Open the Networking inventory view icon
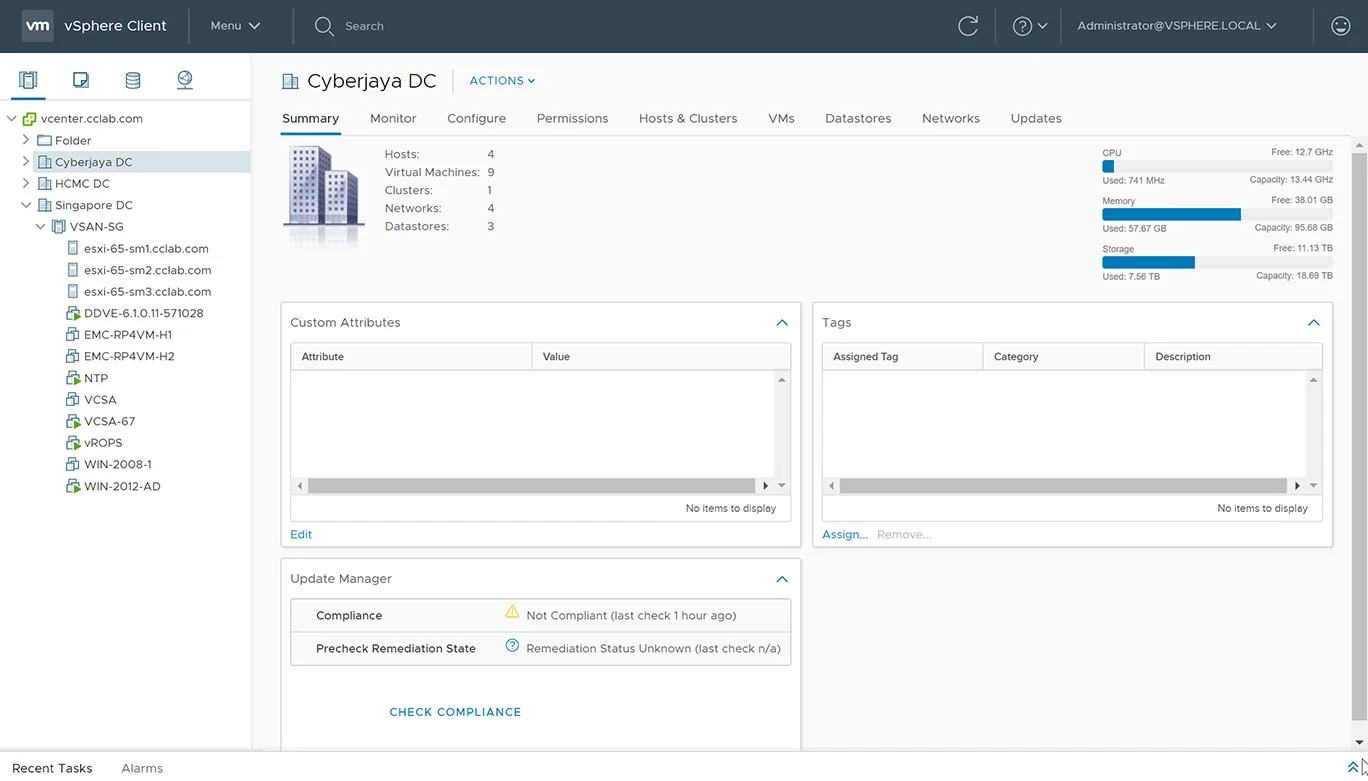The width and height of the screenshot is (1368, 781). click(x=185, y=80)
